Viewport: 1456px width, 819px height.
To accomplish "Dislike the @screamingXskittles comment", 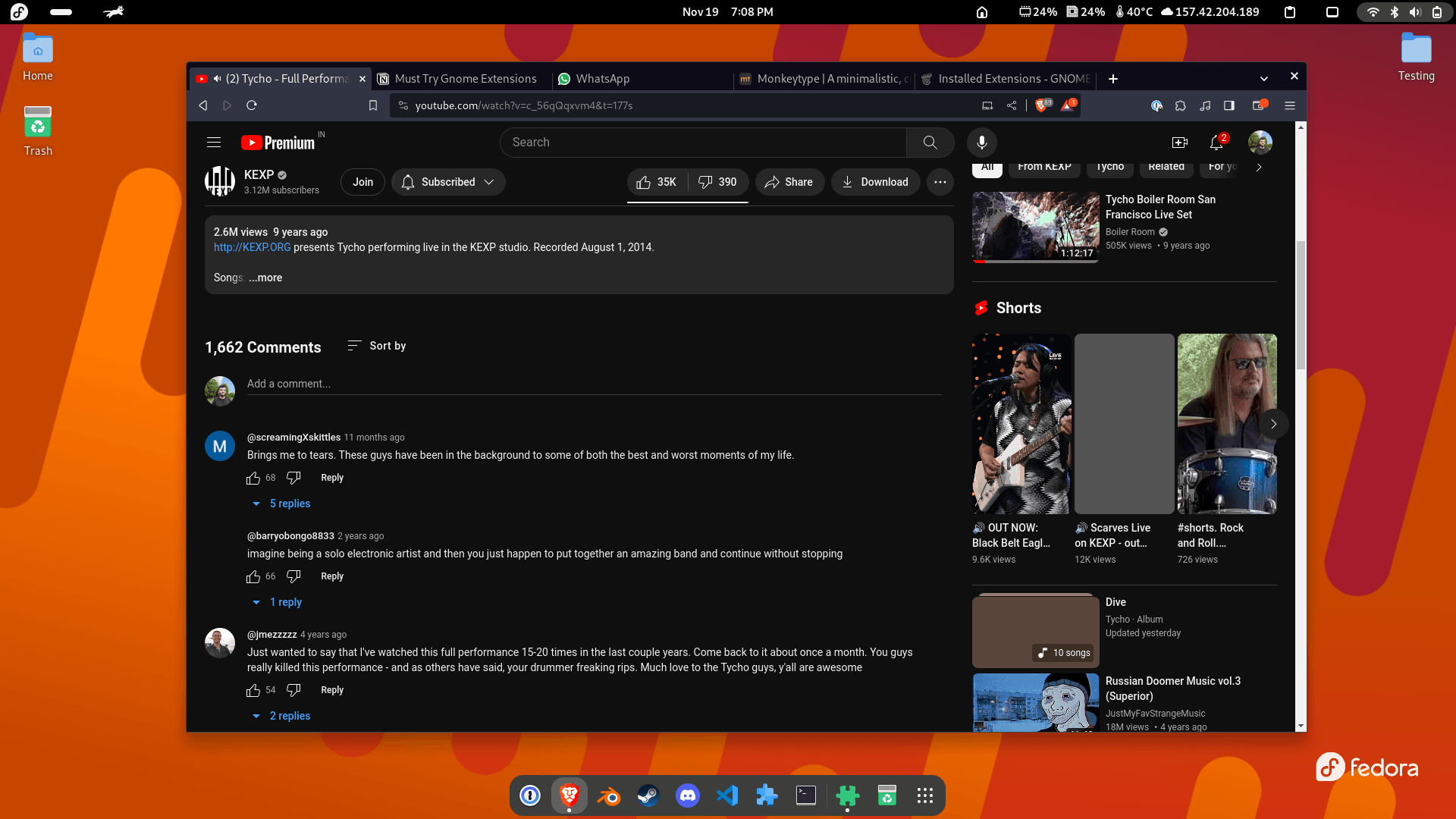I will coord(293,478).
